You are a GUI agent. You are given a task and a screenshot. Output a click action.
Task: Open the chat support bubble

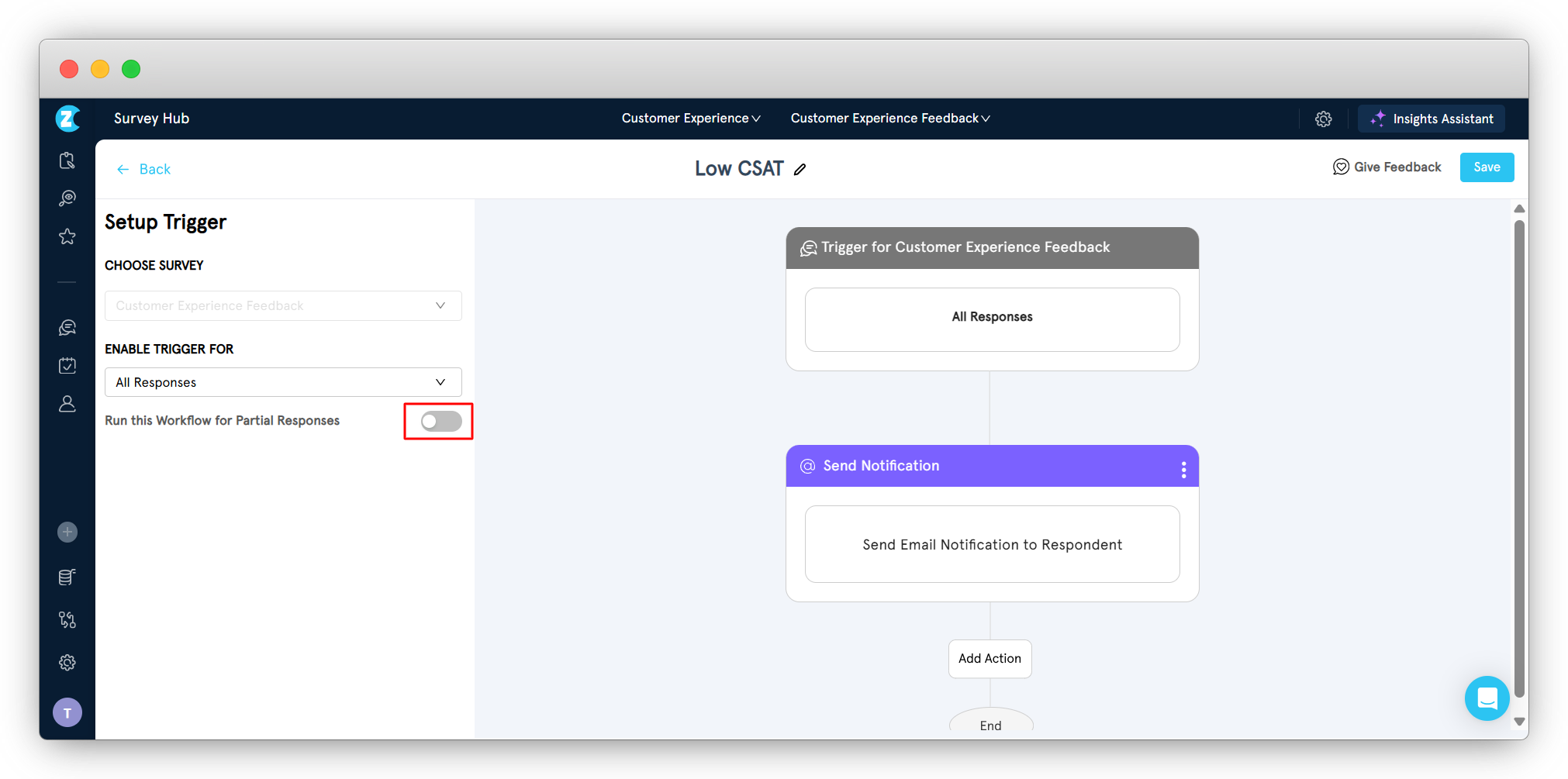pos(1486,698)
